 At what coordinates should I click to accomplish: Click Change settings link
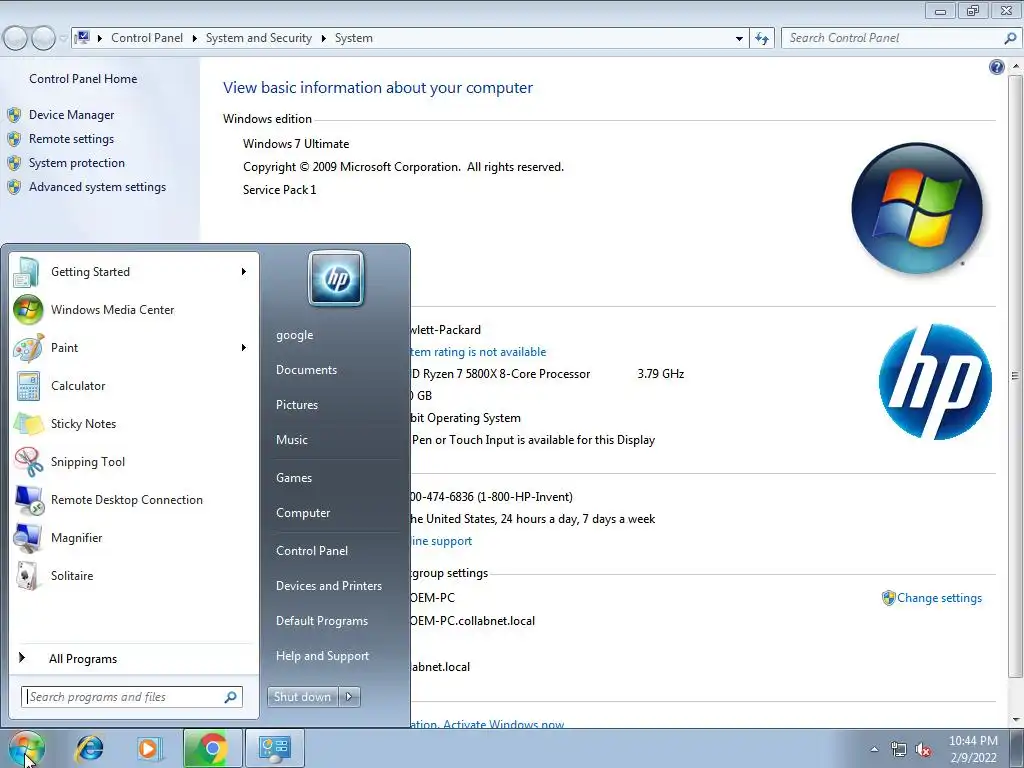pyautogui.click(x=939, y=598)
